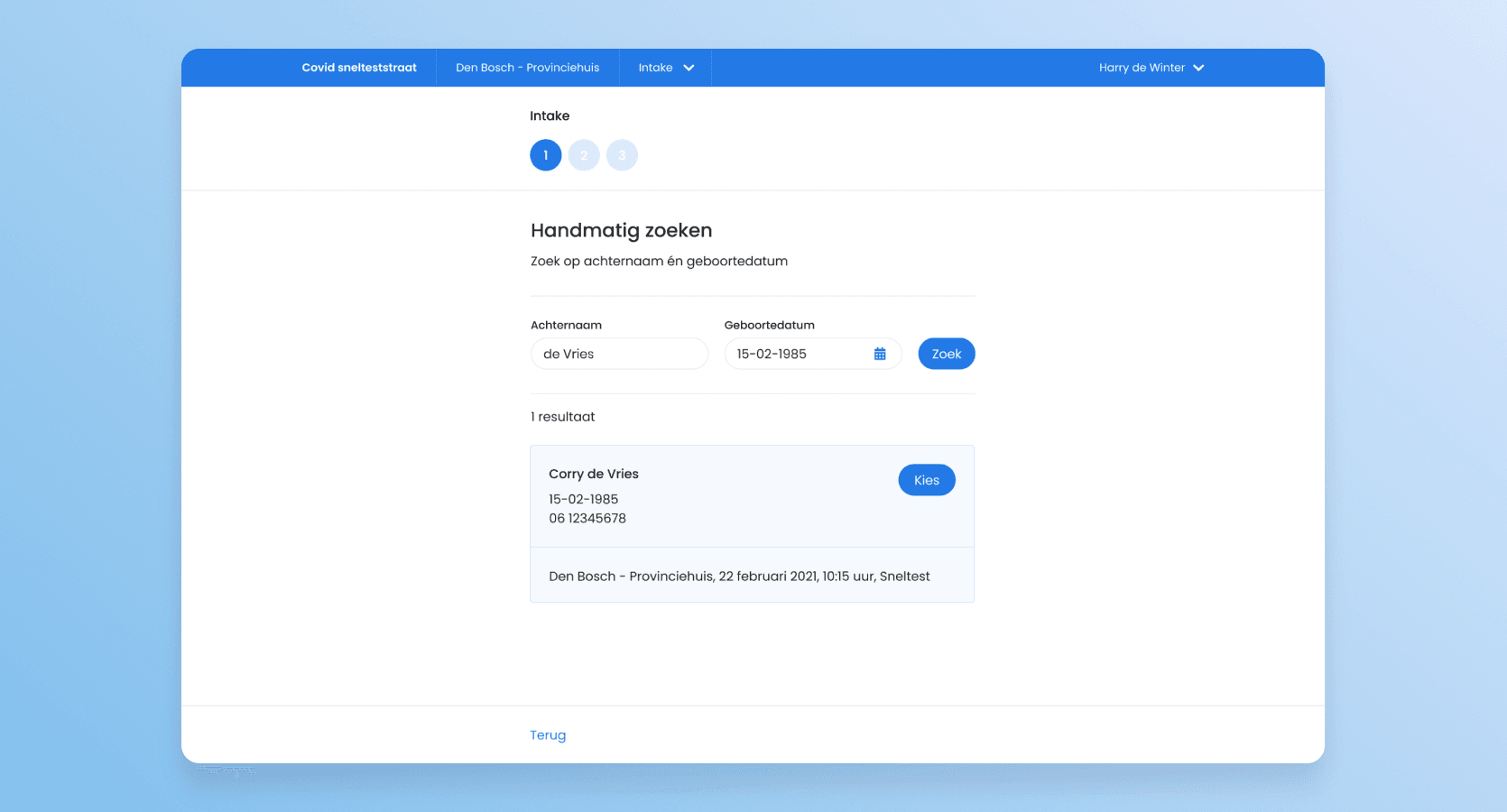Click the 1 resultaat count text
This screenshot has width=1507, height=812.
coord(563,417)
